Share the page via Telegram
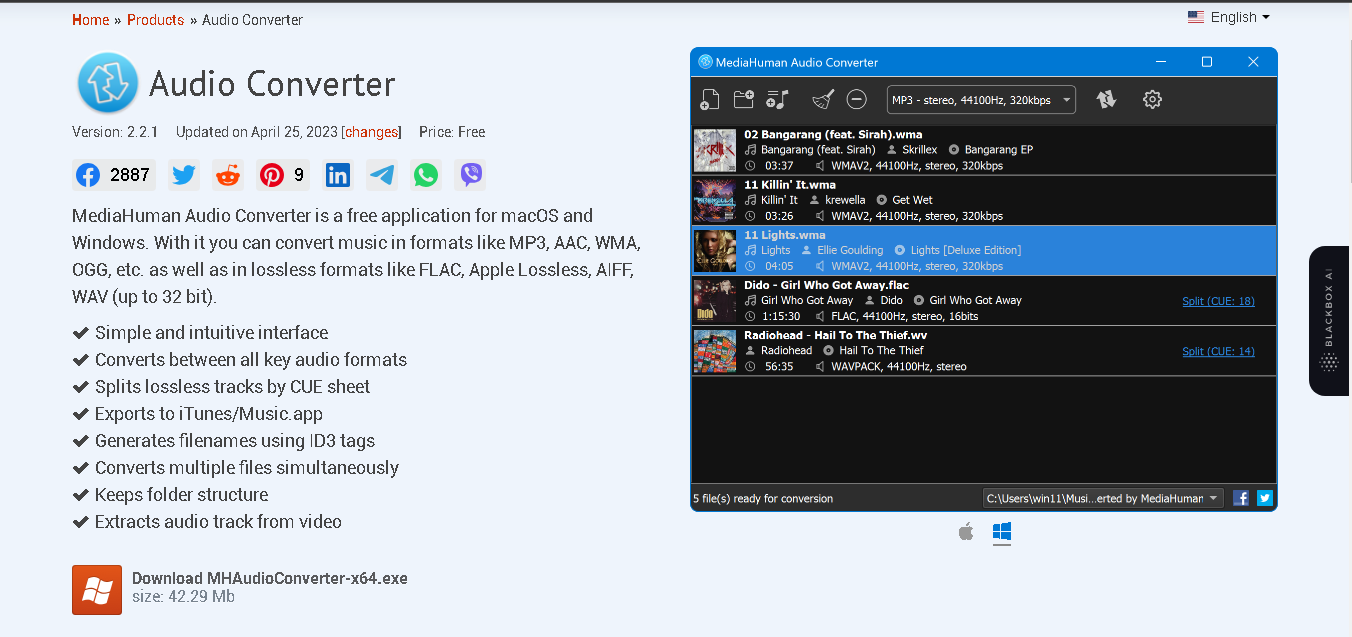 click(x=382, y=175)
